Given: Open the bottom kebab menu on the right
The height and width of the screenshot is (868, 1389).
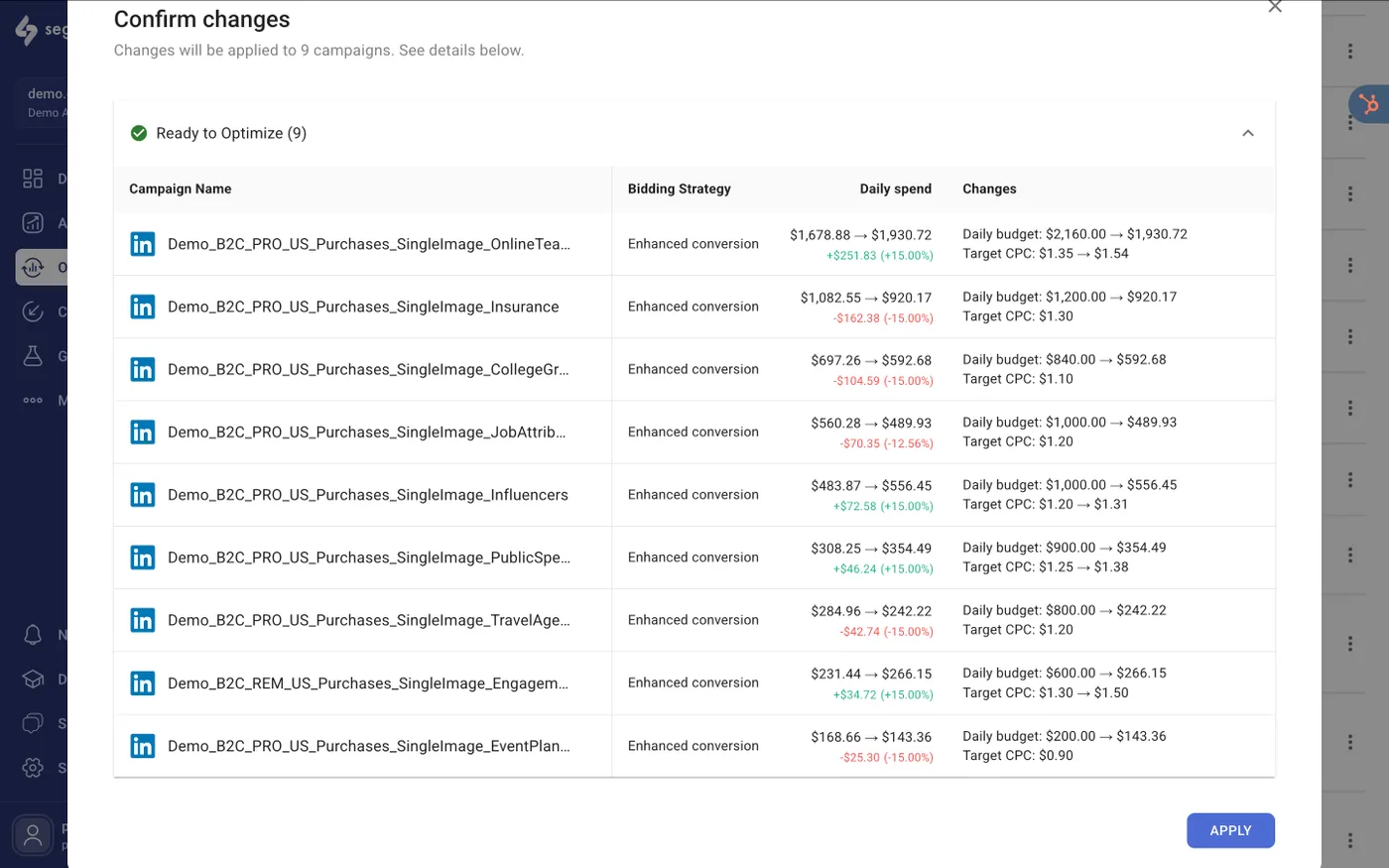Looking at the screenshot, I should [1350, 838].
